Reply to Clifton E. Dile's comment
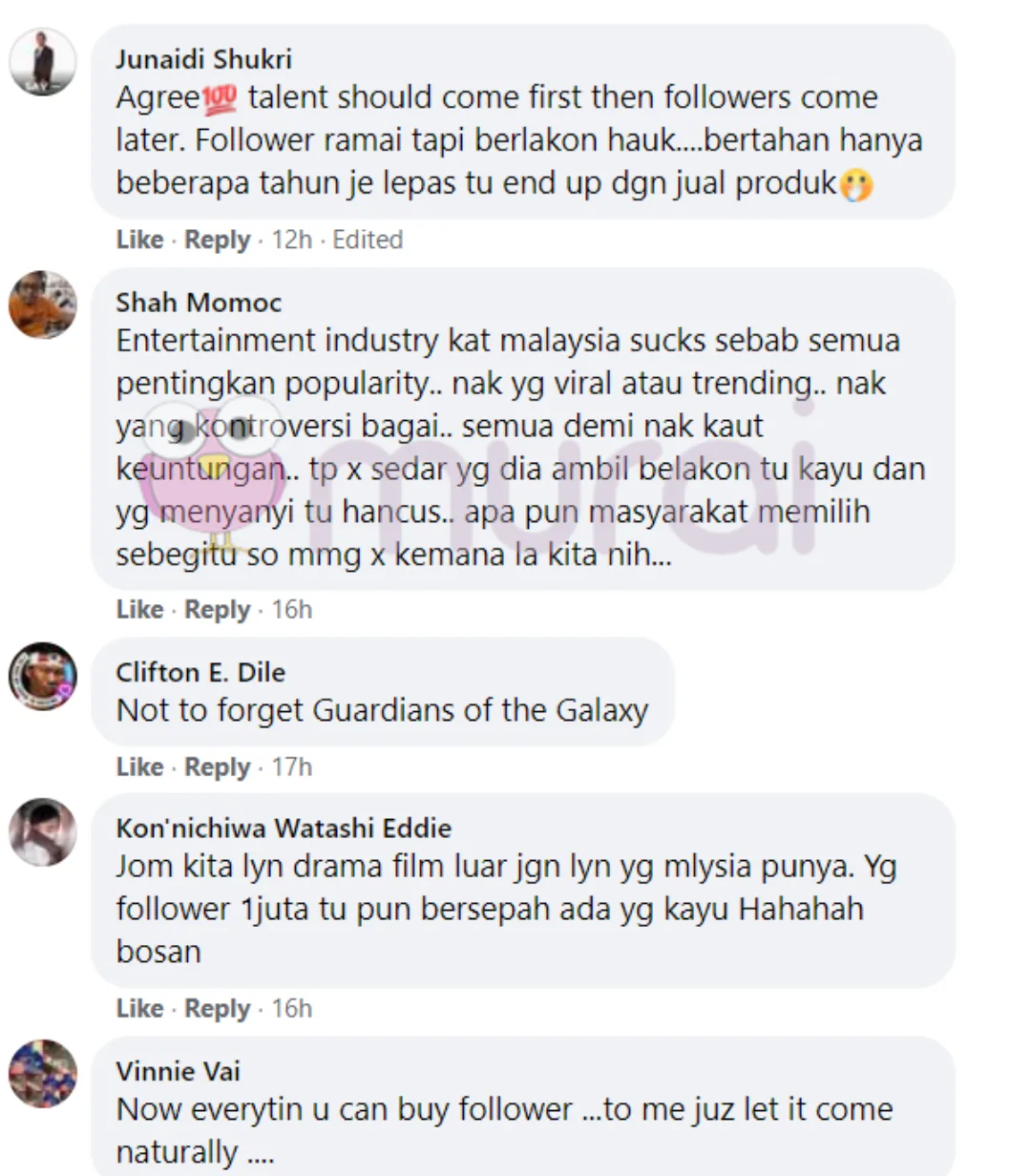This screenshot has height=1176, width=1031. (217, 766)
